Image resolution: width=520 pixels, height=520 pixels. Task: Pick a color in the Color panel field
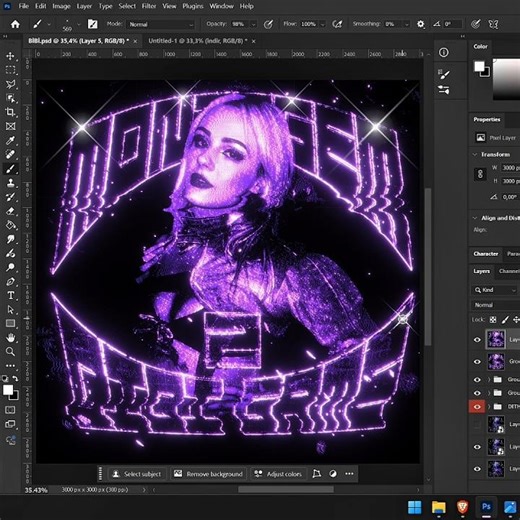506,79
